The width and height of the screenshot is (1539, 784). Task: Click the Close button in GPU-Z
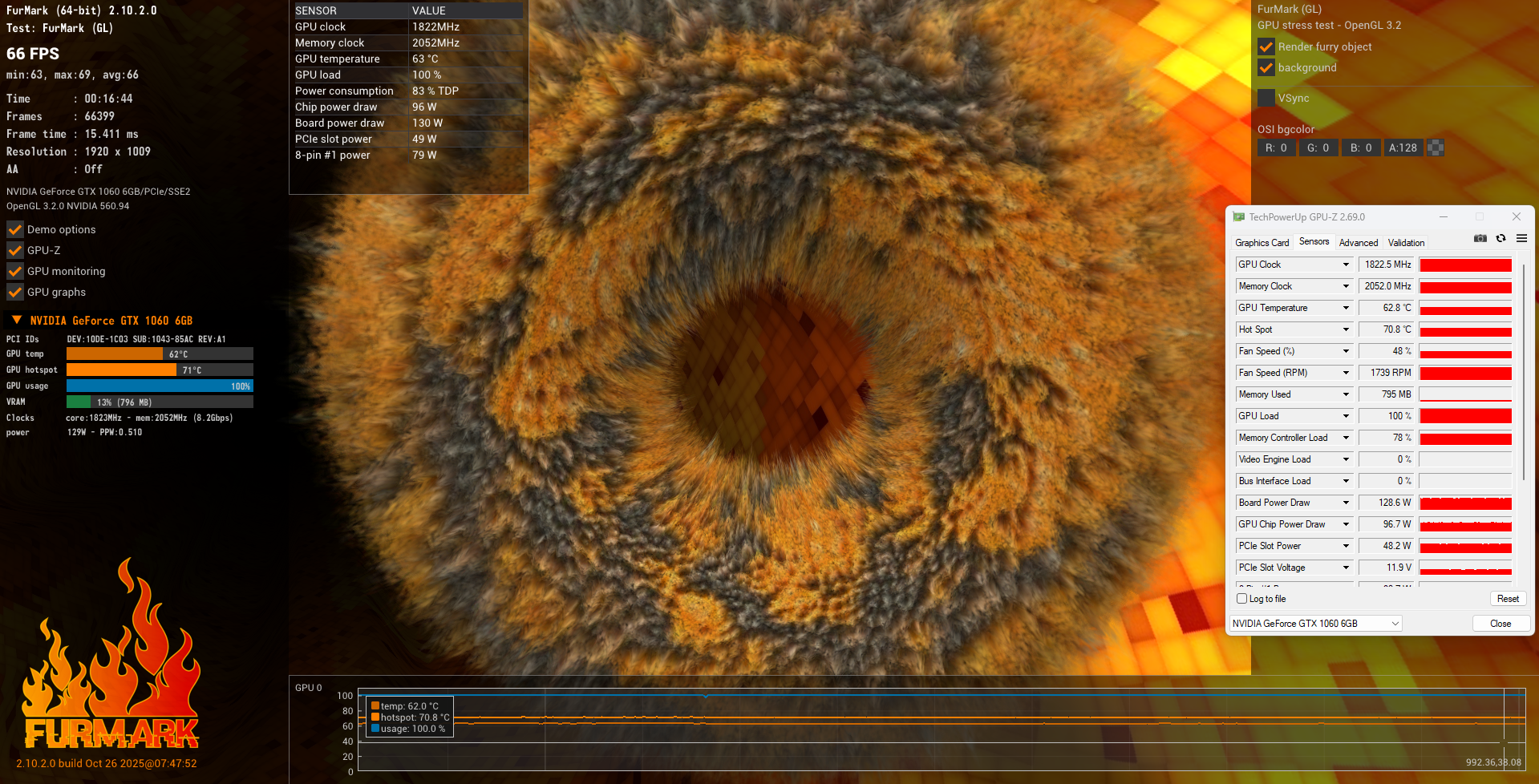pyautogui.click(x=1501, y=624)
